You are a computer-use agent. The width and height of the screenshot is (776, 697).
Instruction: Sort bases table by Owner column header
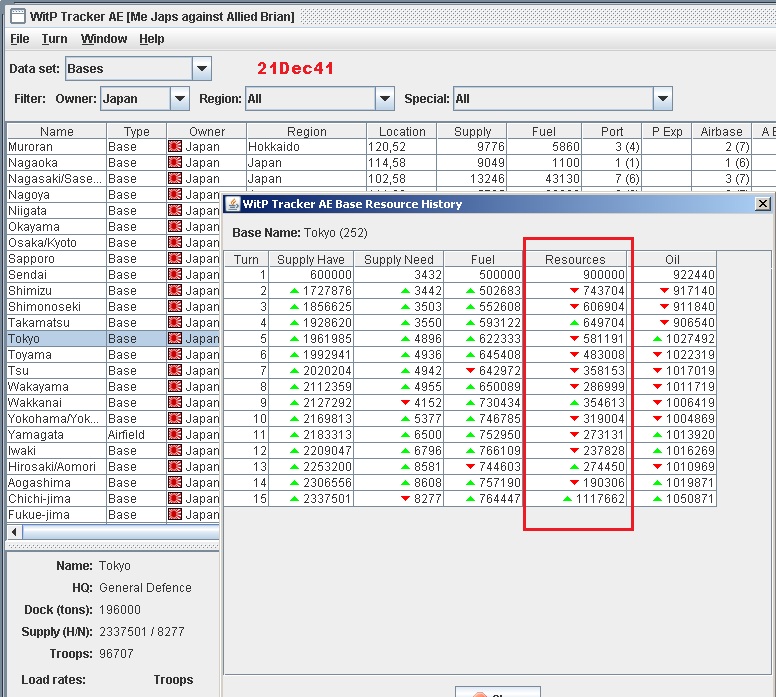click(x=207, y=131)
